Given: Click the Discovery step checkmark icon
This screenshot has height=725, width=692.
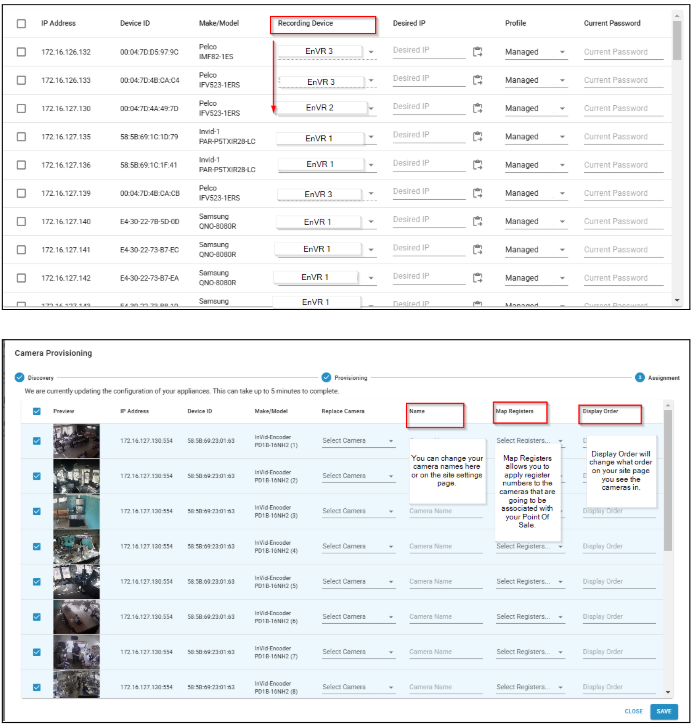Looking at the screenshot, I should [19, 377].
